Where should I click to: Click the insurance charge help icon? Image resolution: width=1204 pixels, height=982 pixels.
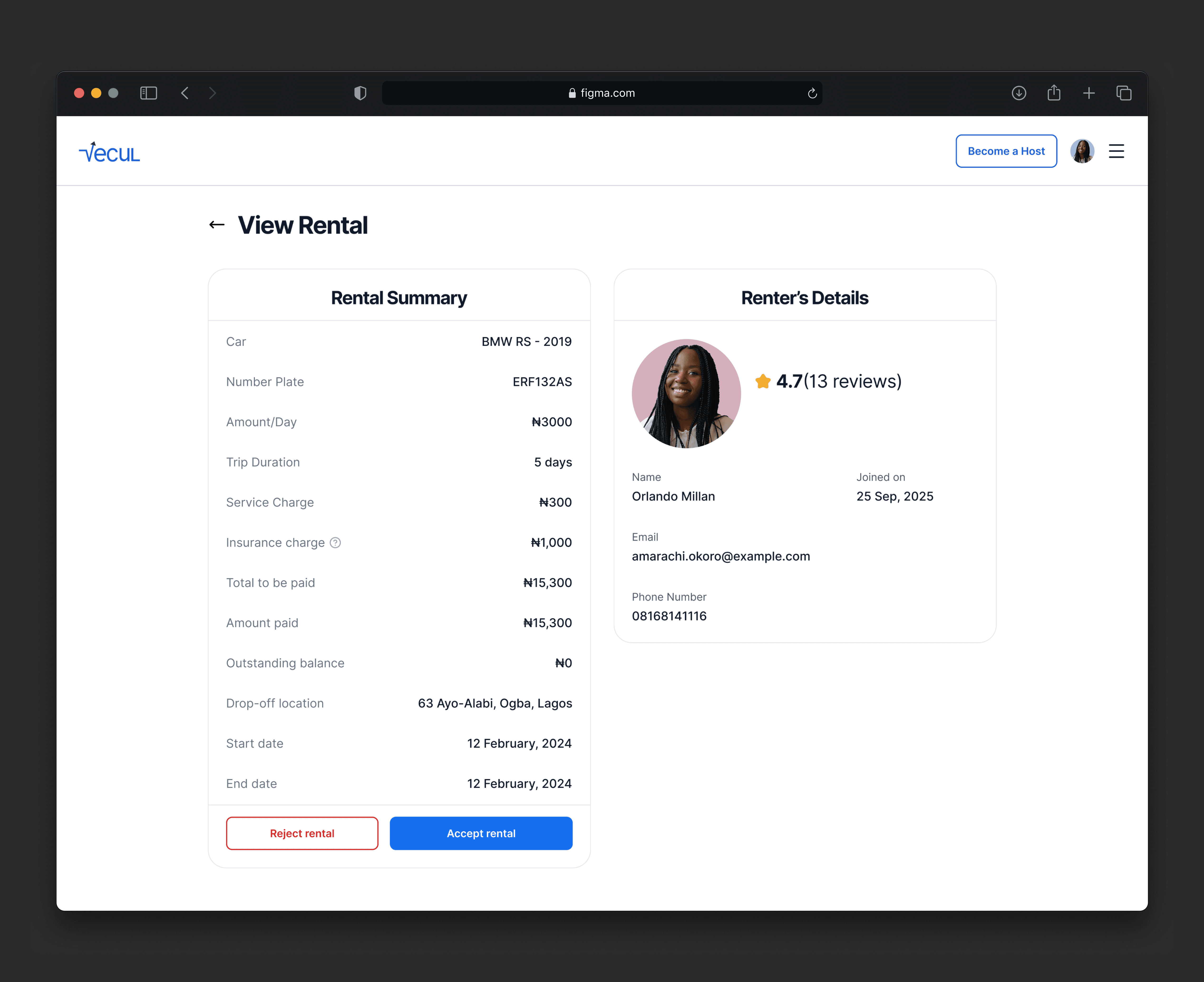tap(335, 543)
